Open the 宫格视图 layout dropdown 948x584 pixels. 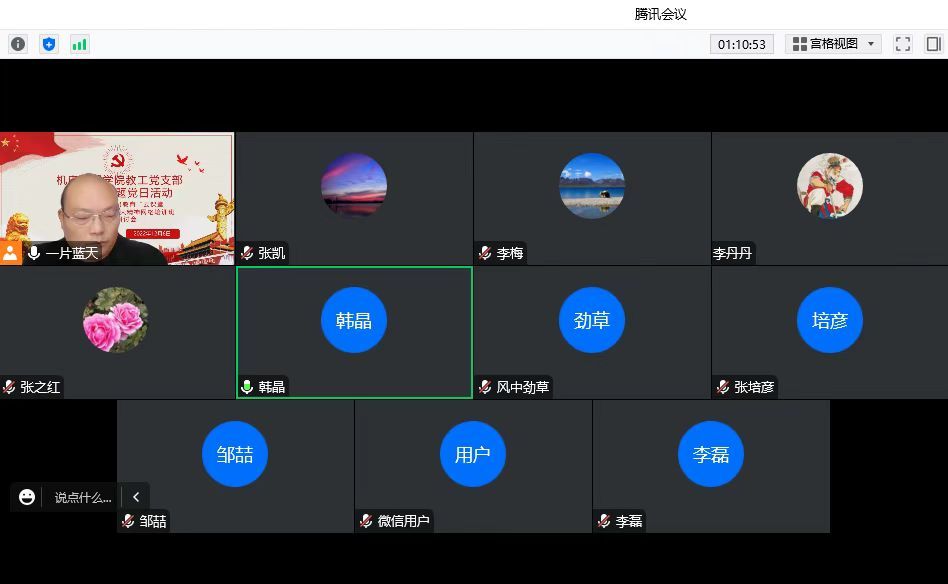pos(872,44)
